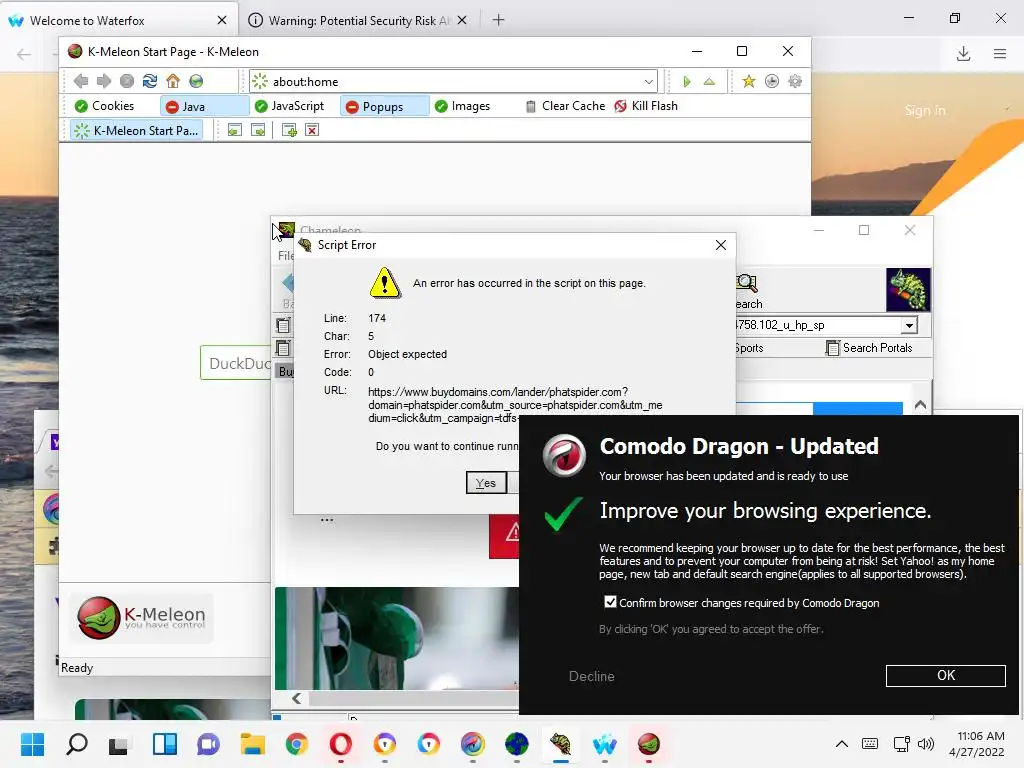Click the K-Meleon logo banner

click(141, 617)
